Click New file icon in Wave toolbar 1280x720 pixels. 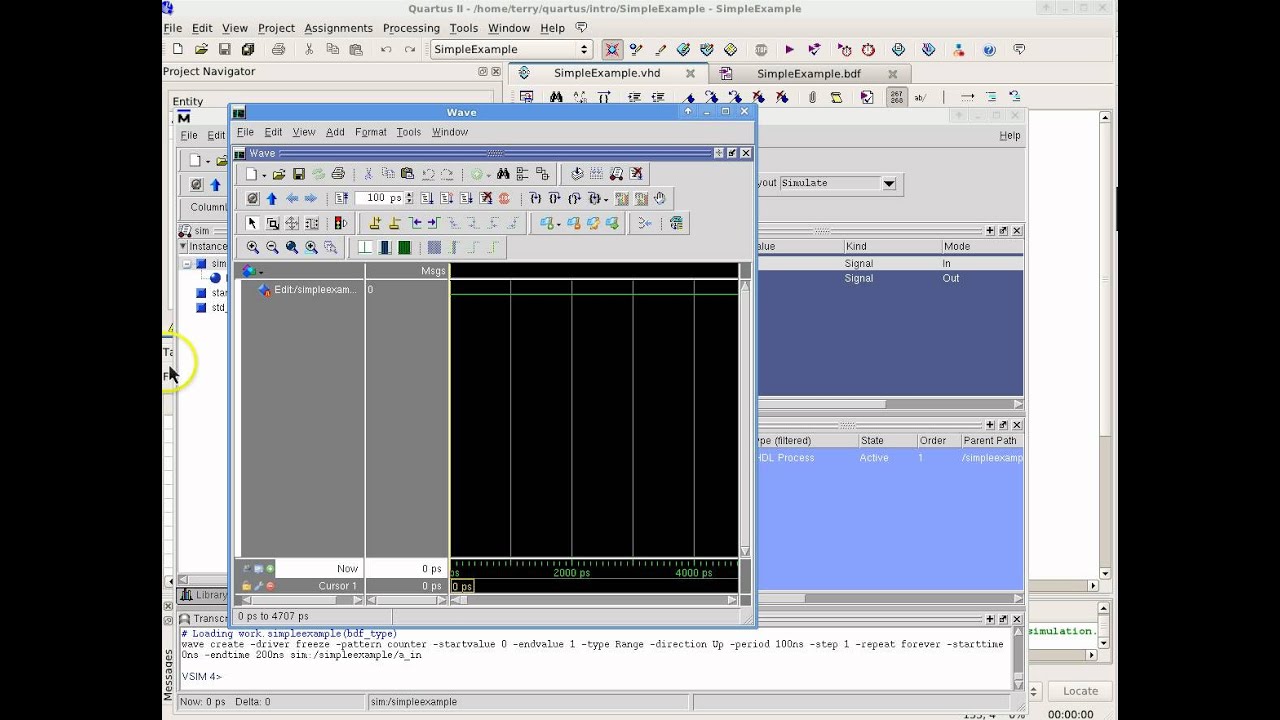point(252,174)
